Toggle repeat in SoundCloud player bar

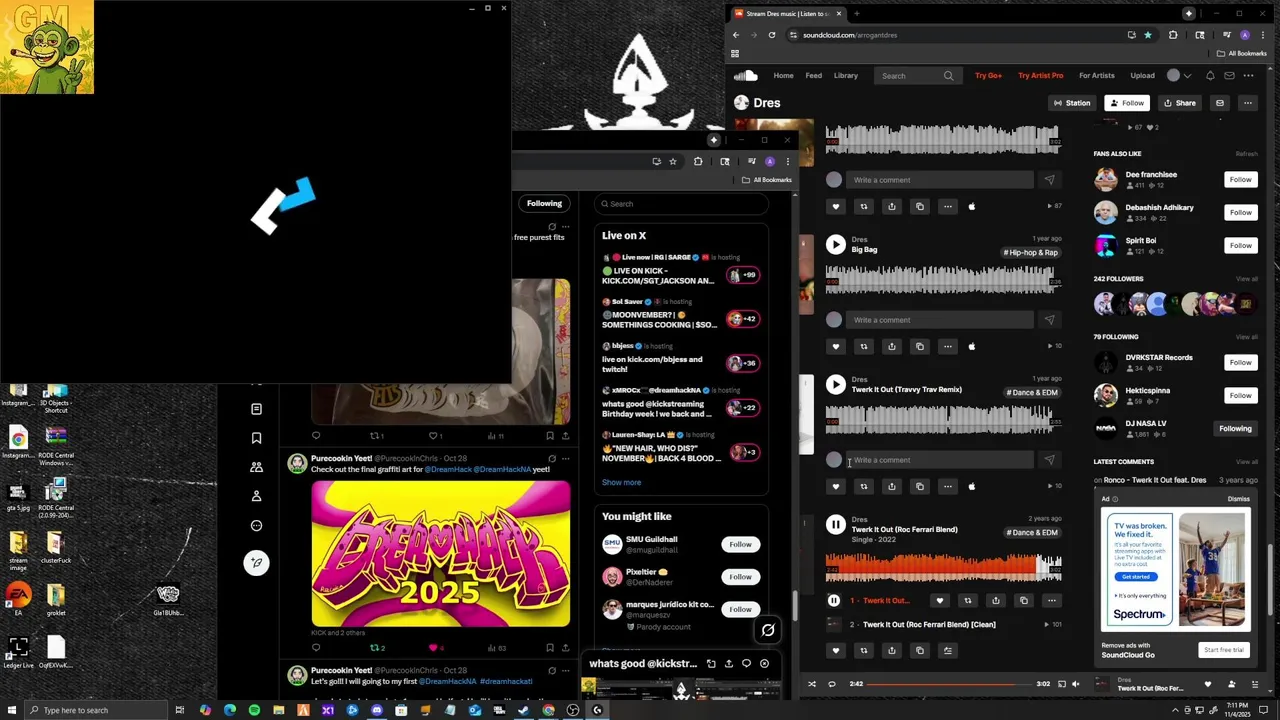831,684
